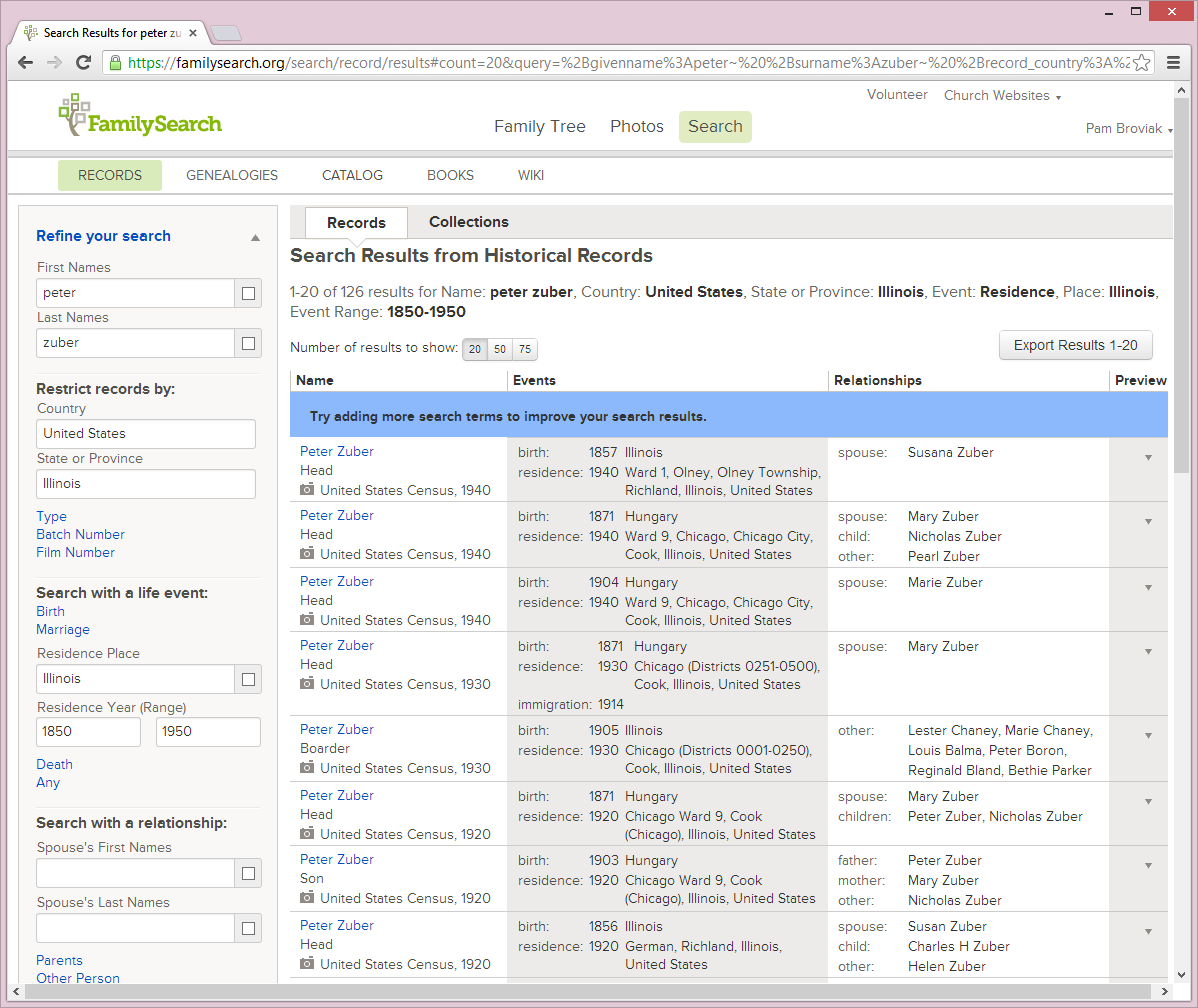Show 20 results per page
Screen dimensions: 1198x1008
click(x=474, y=349)
